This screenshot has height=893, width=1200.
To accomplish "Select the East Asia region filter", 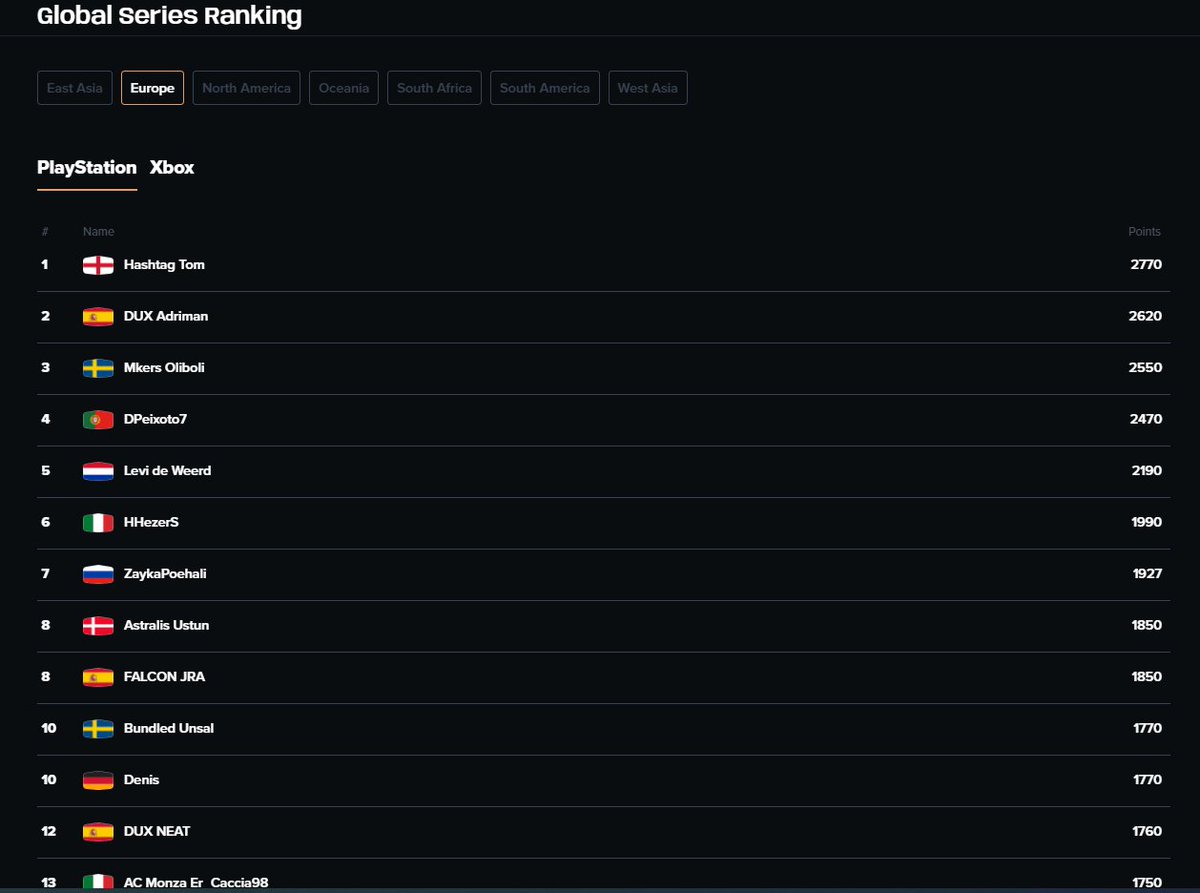I will (x=75, y=88).
